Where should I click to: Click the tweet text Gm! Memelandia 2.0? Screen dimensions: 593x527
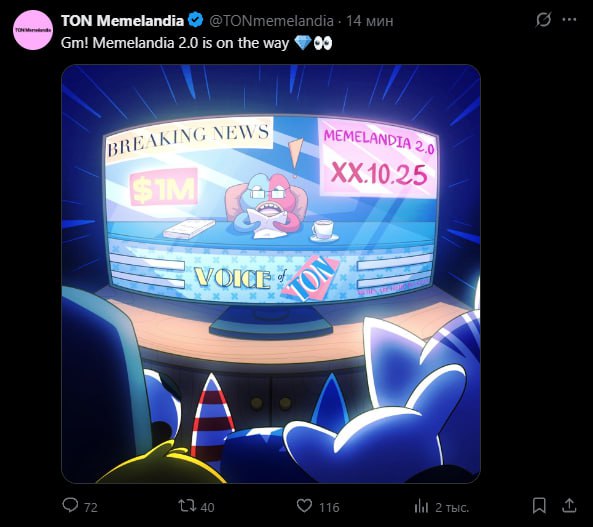(x=129, y=43)
